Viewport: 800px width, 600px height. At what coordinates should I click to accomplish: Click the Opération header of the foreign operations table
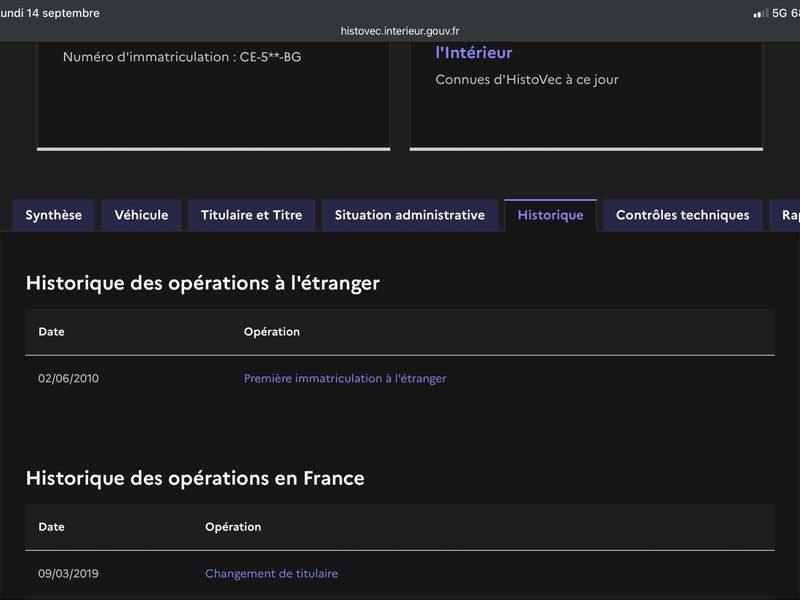click(x=272, y=332)
